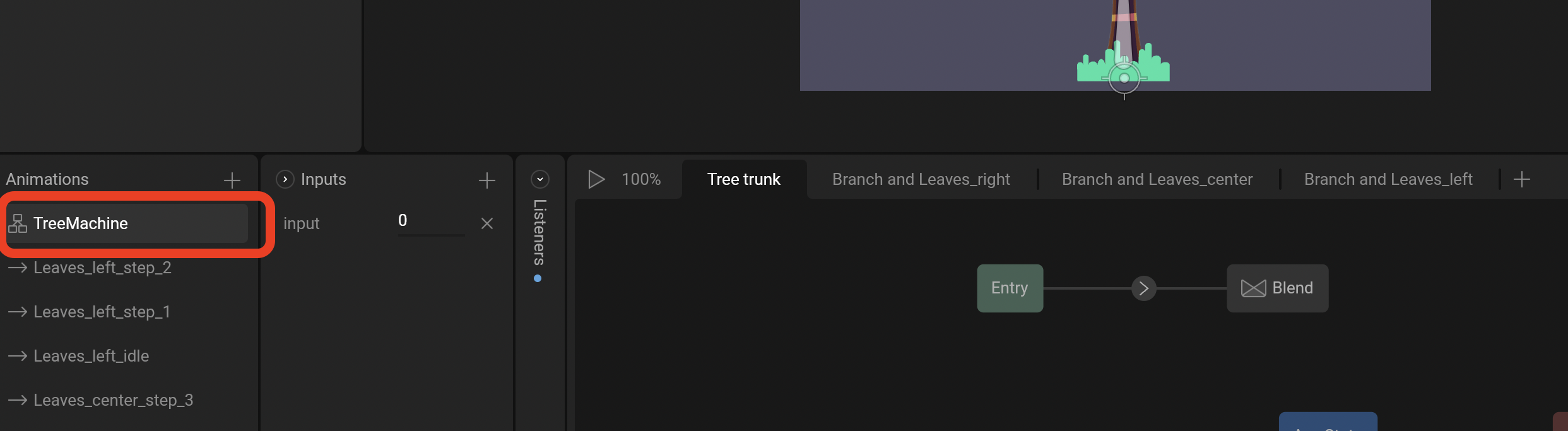Delete the input with X icon

(x=486, y=223)
